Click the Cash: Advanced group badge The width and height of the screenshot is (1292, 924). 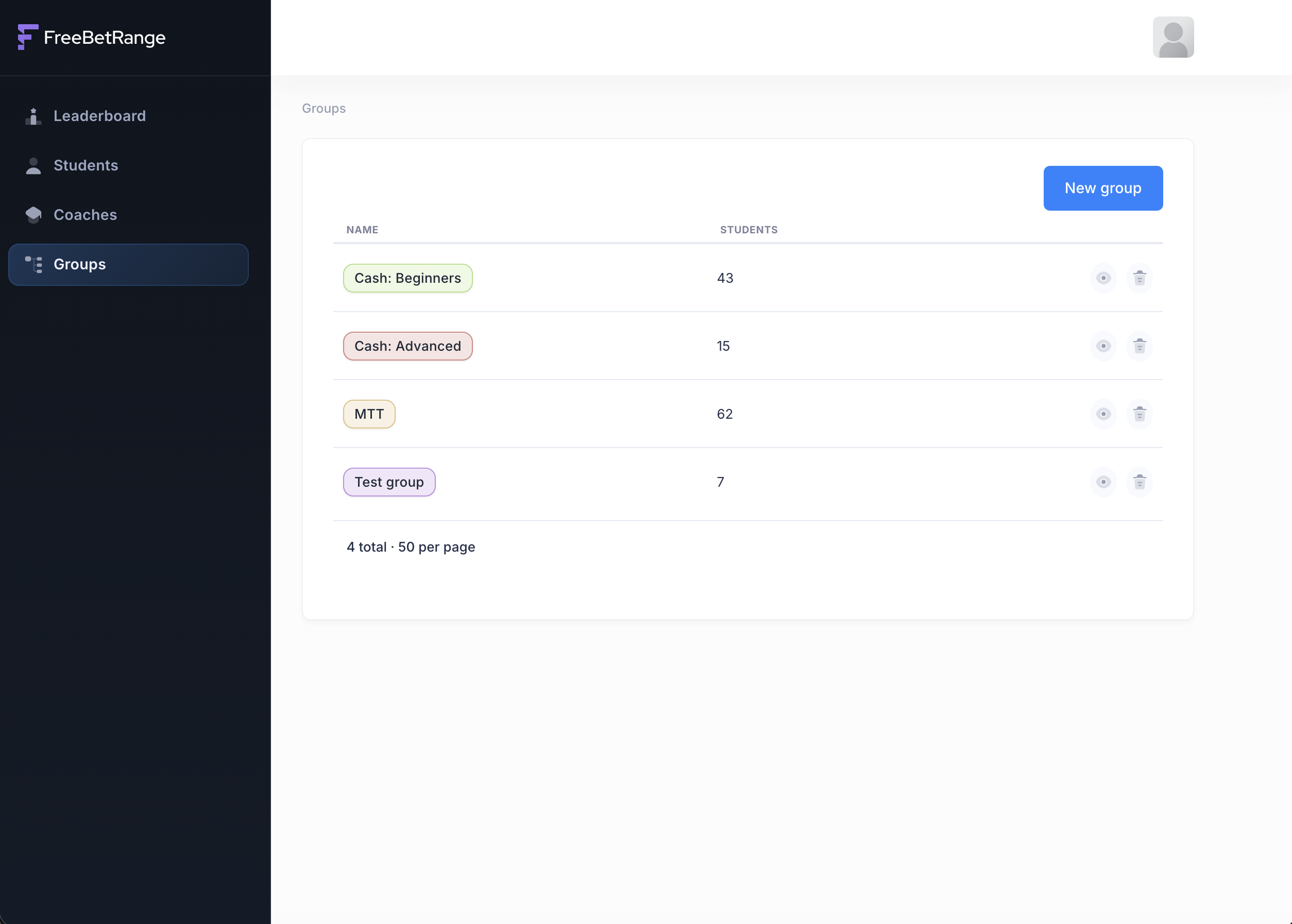tap(407, 346)
